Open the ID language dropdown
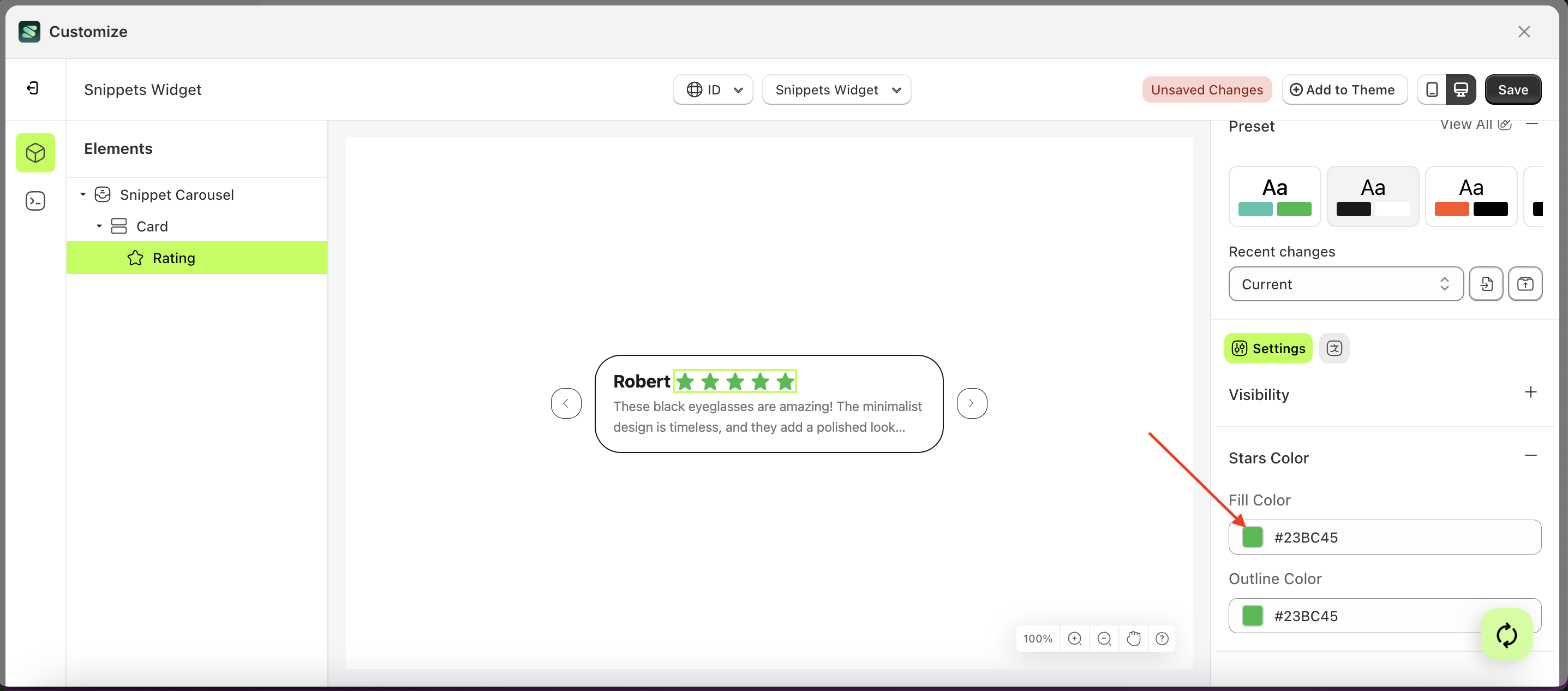 pos(713,90)
